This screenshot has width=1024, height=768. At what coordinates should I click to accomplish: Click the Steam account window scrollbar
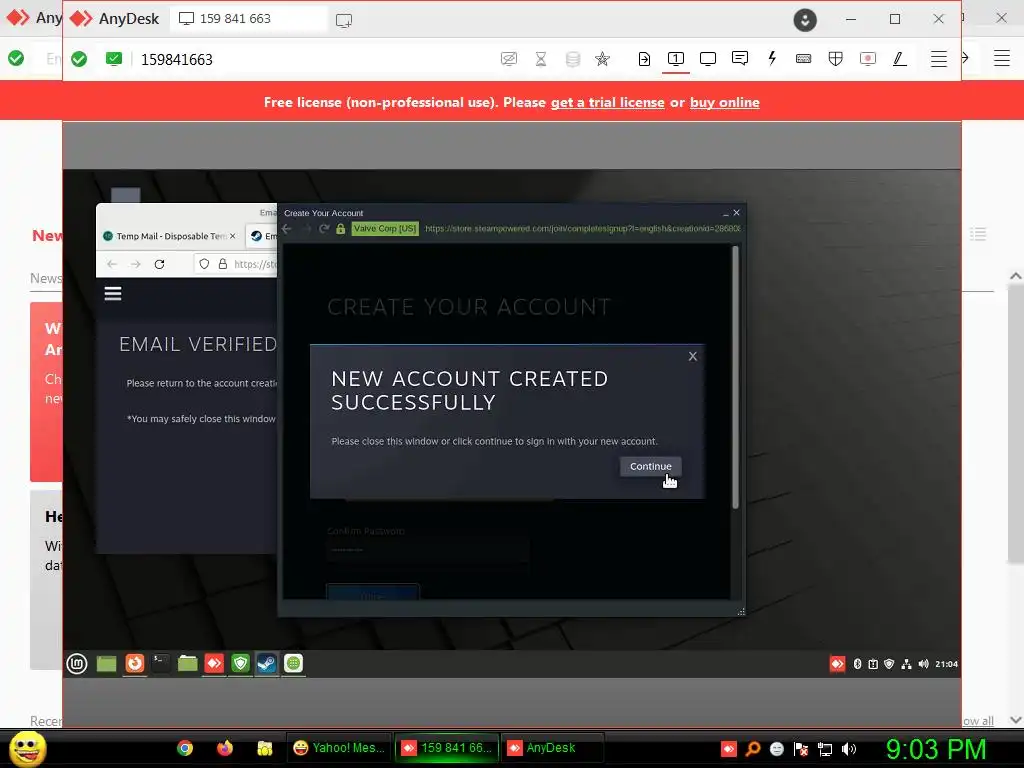pyautogui.click(x=735, y=377)
